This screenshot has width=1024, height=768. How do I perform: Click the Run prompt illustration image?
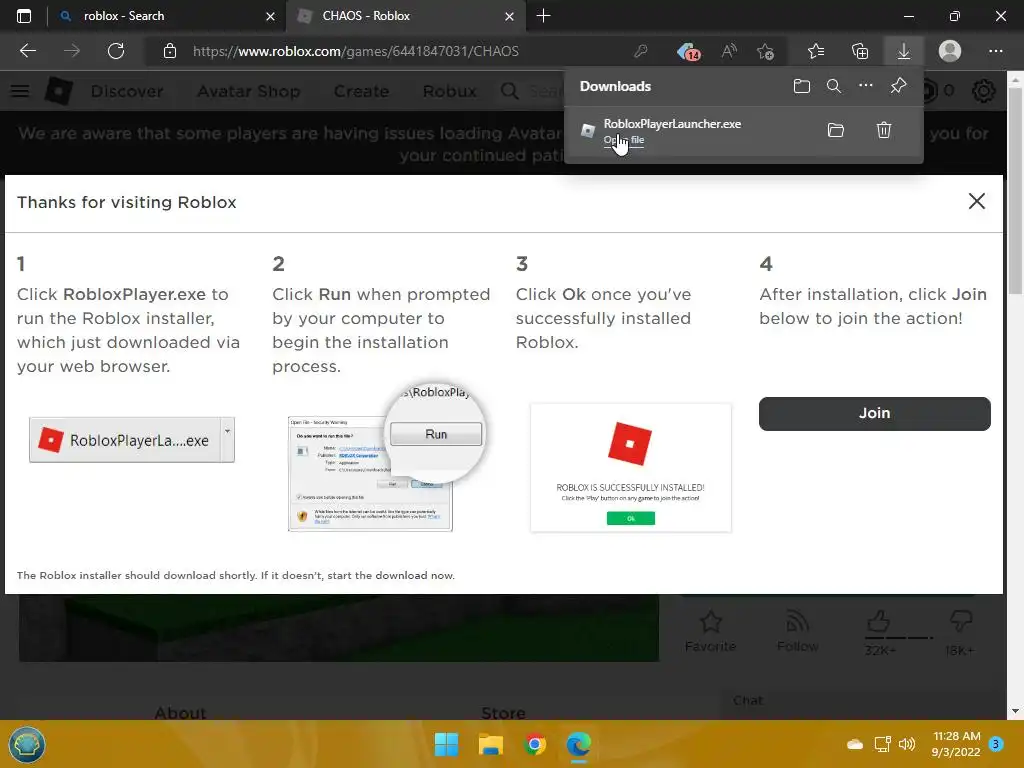coord(386,458)
